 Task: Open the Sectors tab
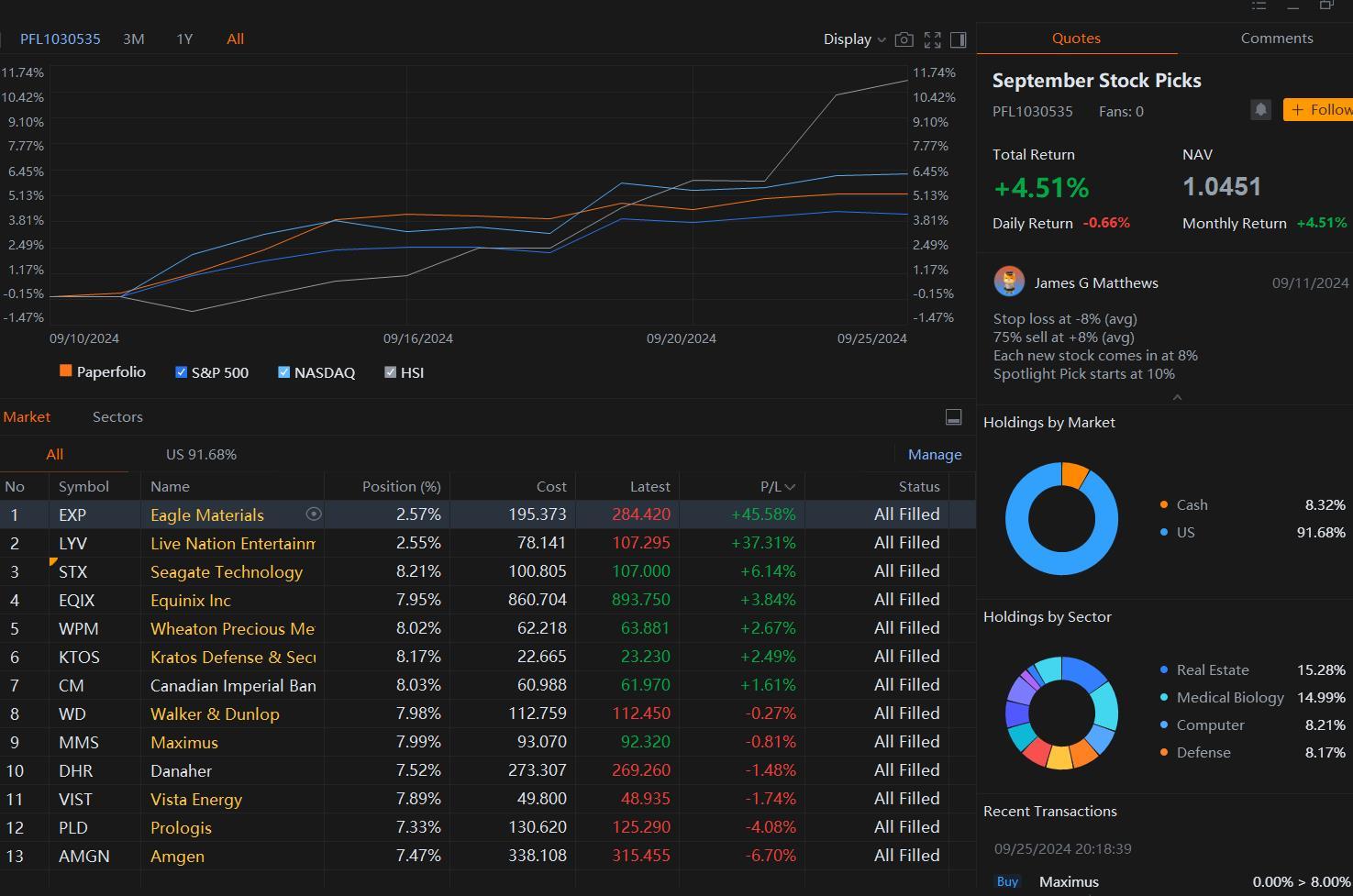tap(117, 417)
